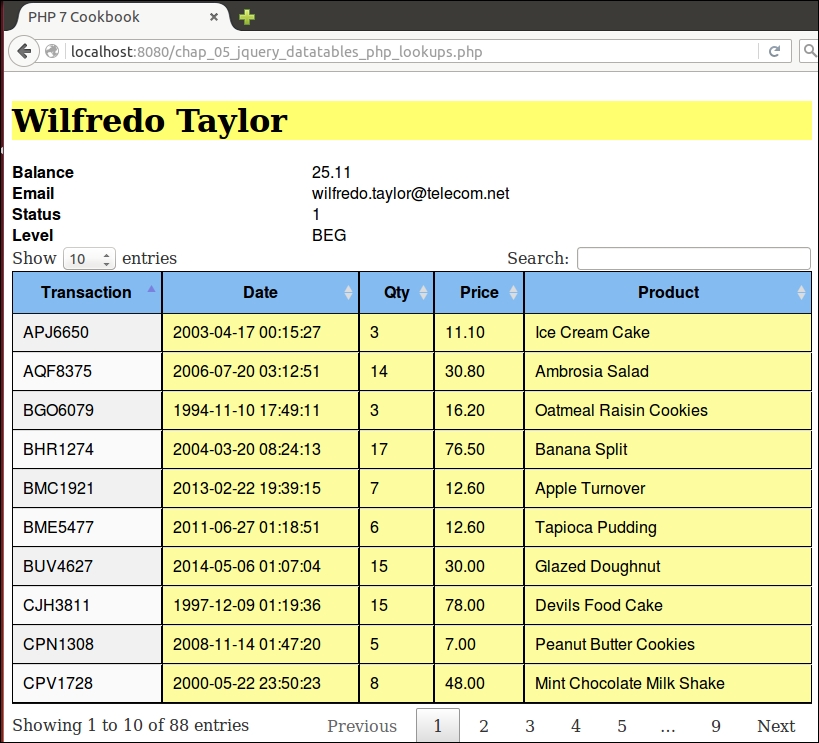
Task: Sort the table by Qty column
Action: click(x=397, y=292)
